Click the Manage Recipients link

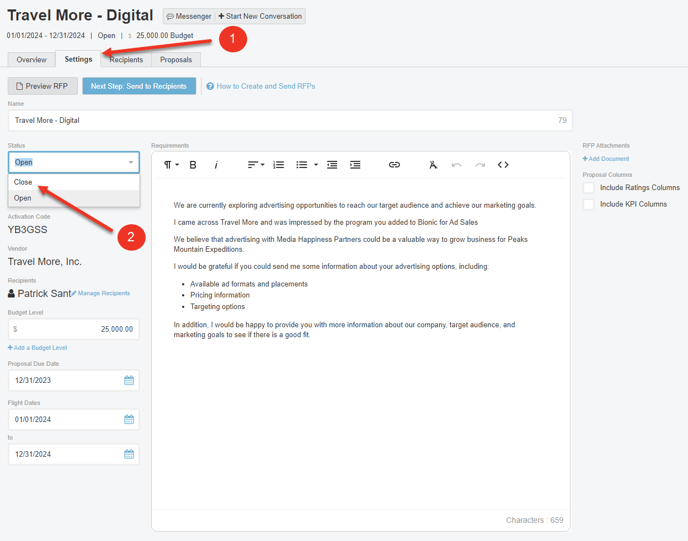(x=101, y=293)
